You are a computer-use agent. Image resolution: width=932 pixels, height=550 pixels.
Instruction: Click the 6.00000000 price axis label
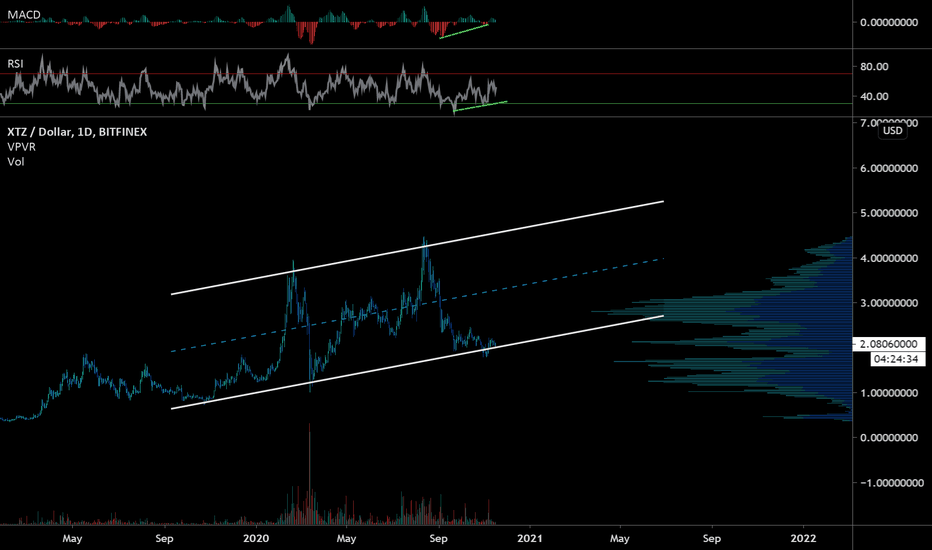tap(889, 168)
